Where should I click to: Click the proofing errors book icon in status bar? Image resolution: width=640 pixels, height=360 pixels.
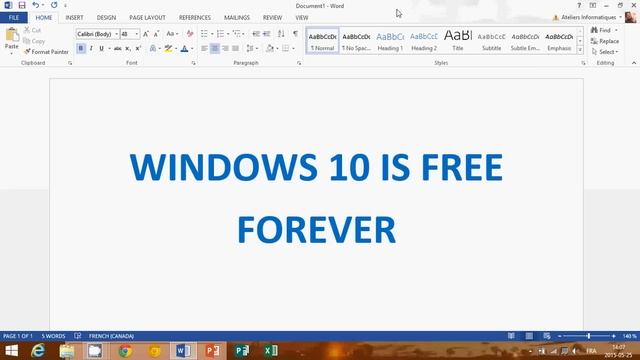(78, 336)
